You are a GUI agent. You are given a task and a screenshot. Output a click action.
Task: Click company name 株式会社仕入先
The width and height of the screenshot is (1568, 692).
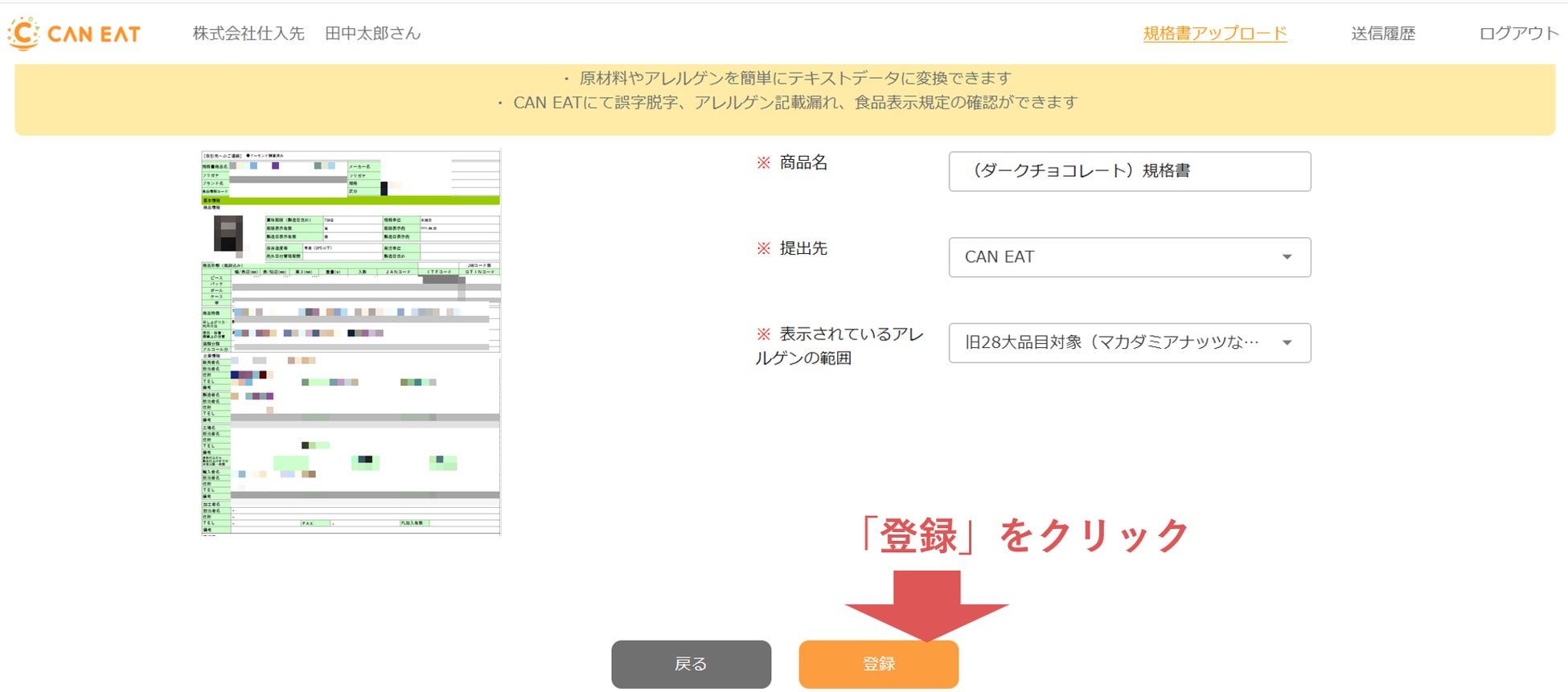tap(248, 34)
